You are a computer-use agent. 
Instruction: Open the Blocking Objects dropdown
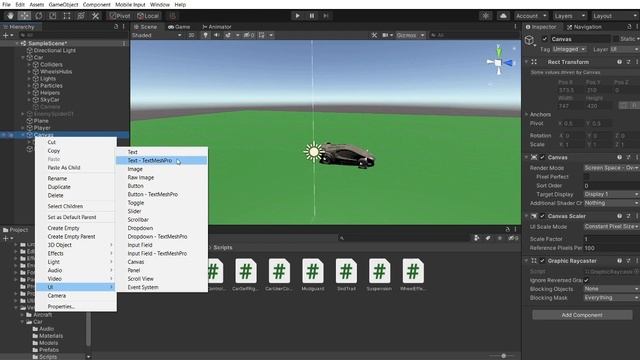pos(611,289)
